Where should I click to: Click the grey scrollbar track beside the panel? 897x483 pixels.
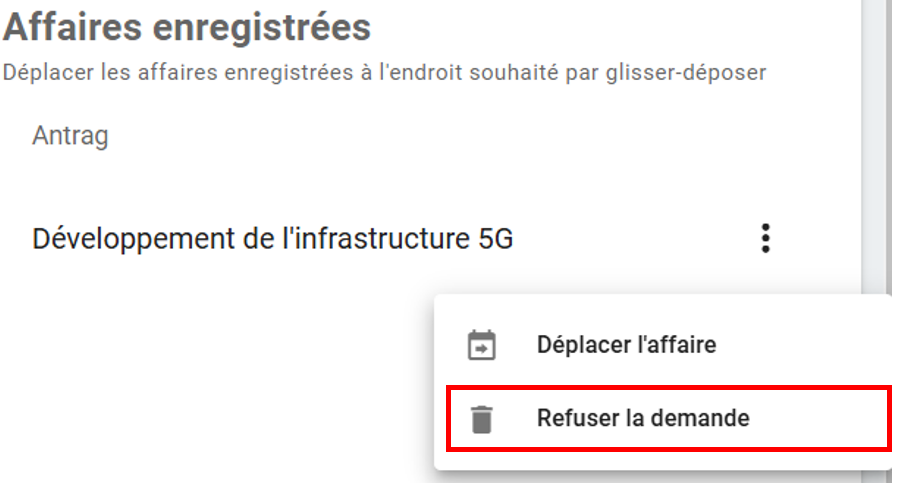tap(878, 200)
